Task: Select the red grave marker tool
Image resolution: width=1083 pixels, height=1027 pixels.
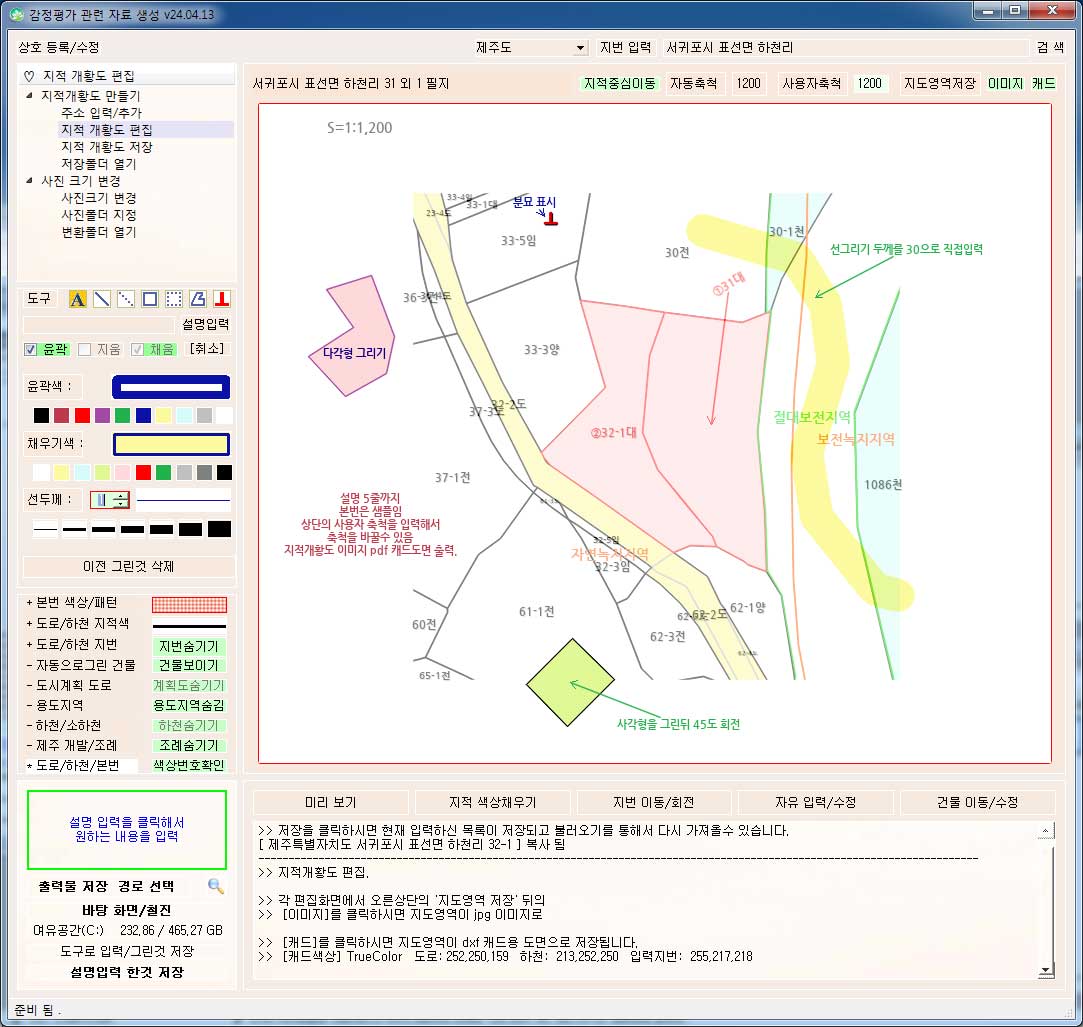Action: [222, 298]
